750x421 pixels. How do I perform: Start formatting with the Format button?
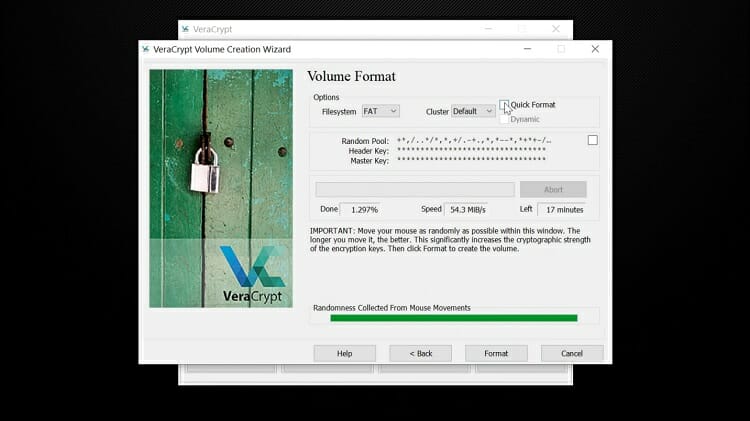click(496, 353)
